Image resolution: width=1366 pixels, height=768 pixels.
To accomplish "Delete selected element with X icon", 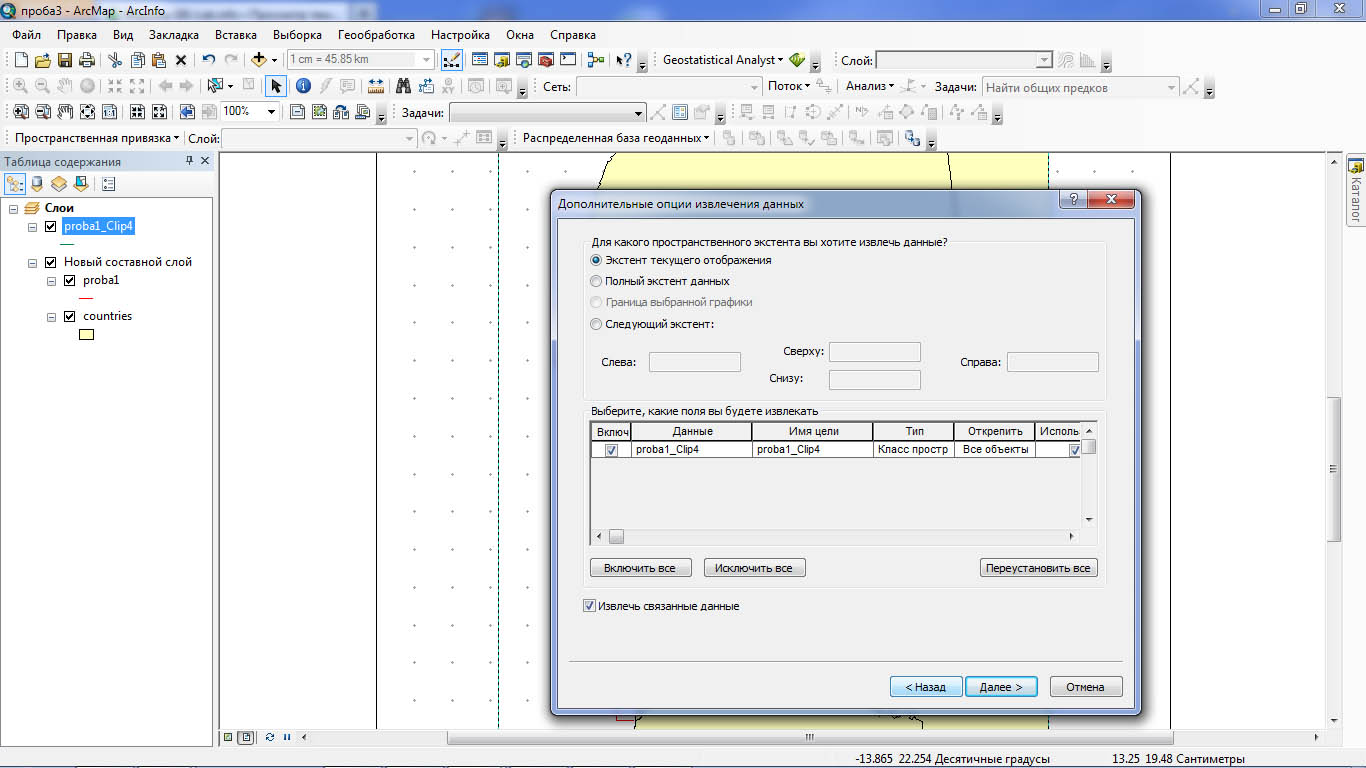I will [x=181, y=60].
